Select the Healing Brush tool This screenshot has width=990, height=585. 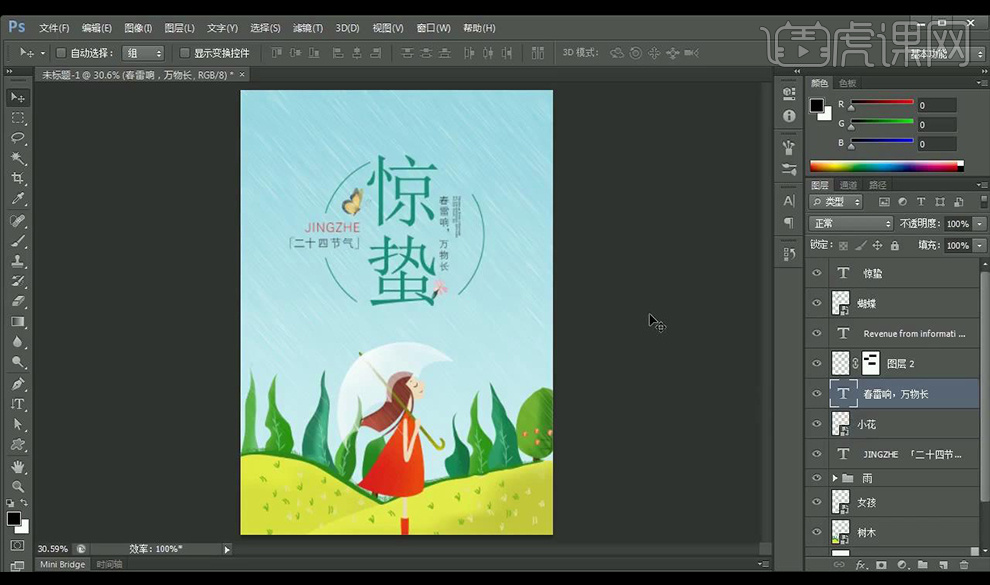18,221
